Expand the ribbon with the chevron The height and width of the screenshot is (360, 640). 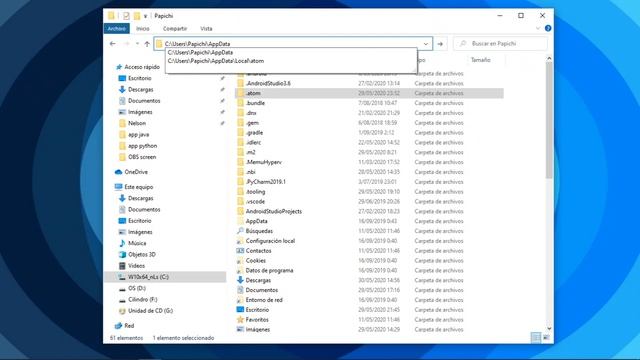(x=538, y=28)
